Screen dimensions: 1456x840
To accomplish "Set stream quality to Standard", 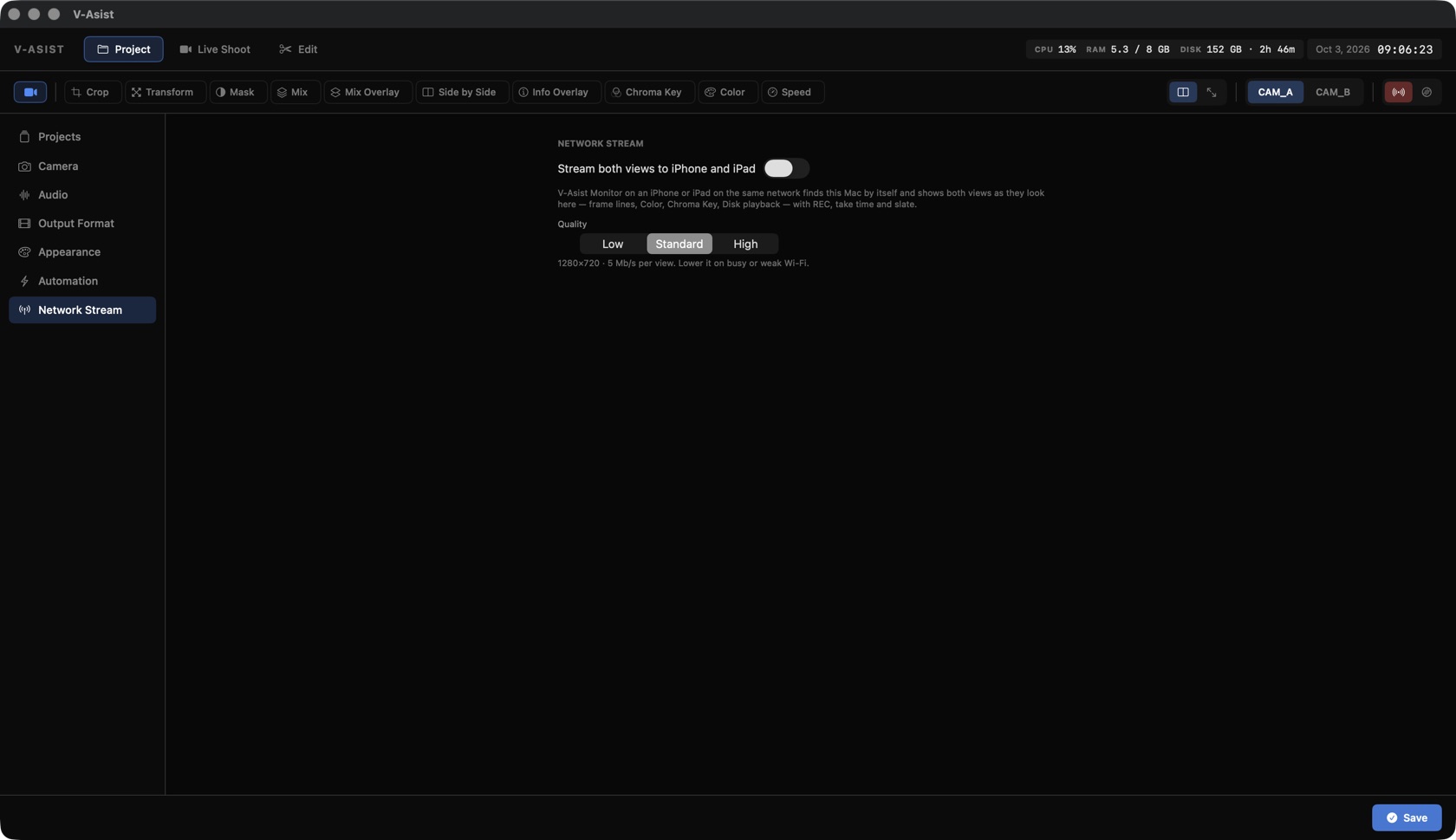I will pos(679,244).
